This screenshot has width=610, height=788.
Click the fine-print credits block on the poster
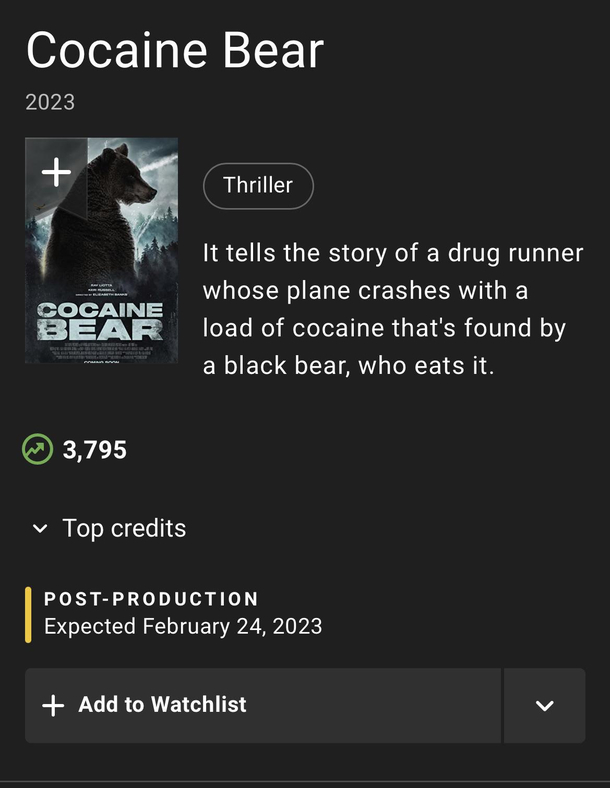tap(101, 351)
